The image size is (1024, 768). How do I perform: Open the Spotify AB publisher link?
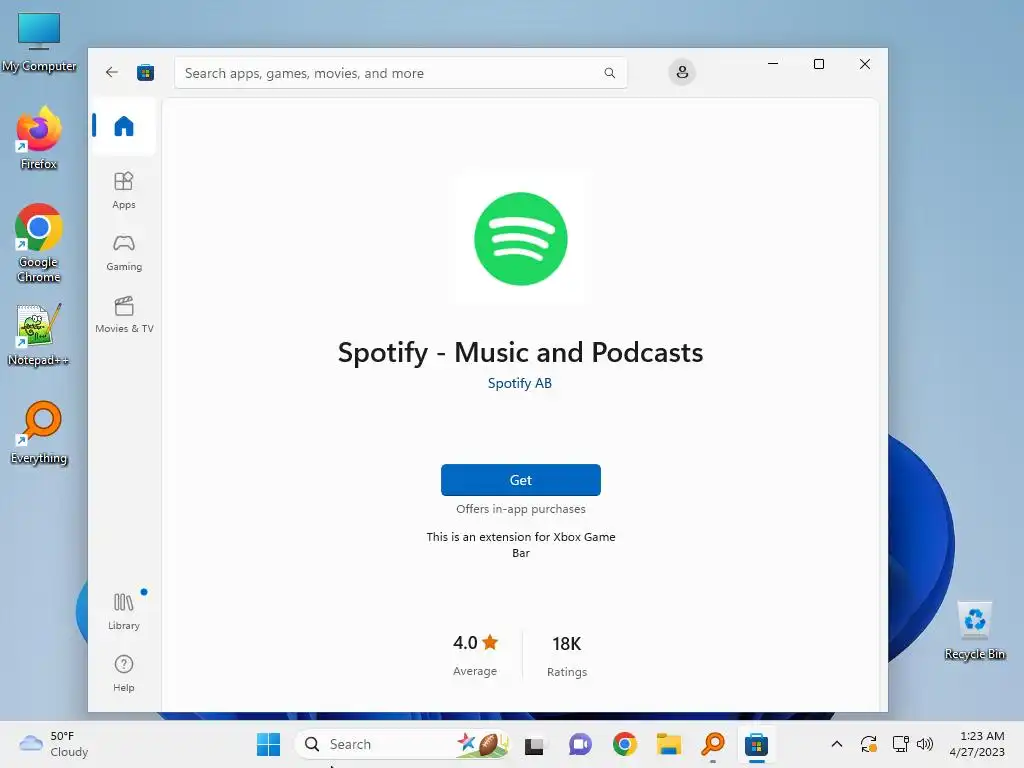[x=520, y=383]
